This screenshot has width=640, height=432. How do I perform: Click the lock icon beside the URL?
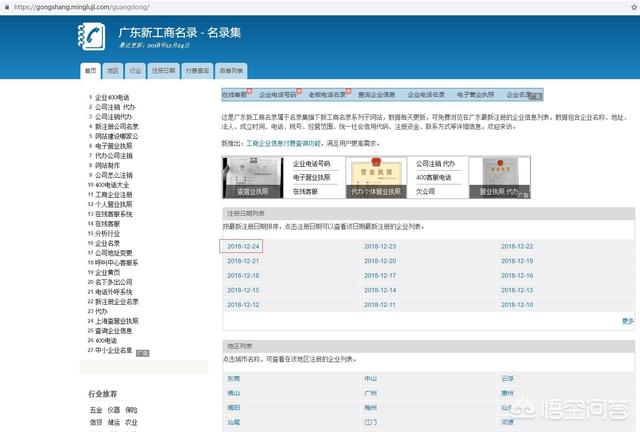pyautogui.click(x=7, y=7)
